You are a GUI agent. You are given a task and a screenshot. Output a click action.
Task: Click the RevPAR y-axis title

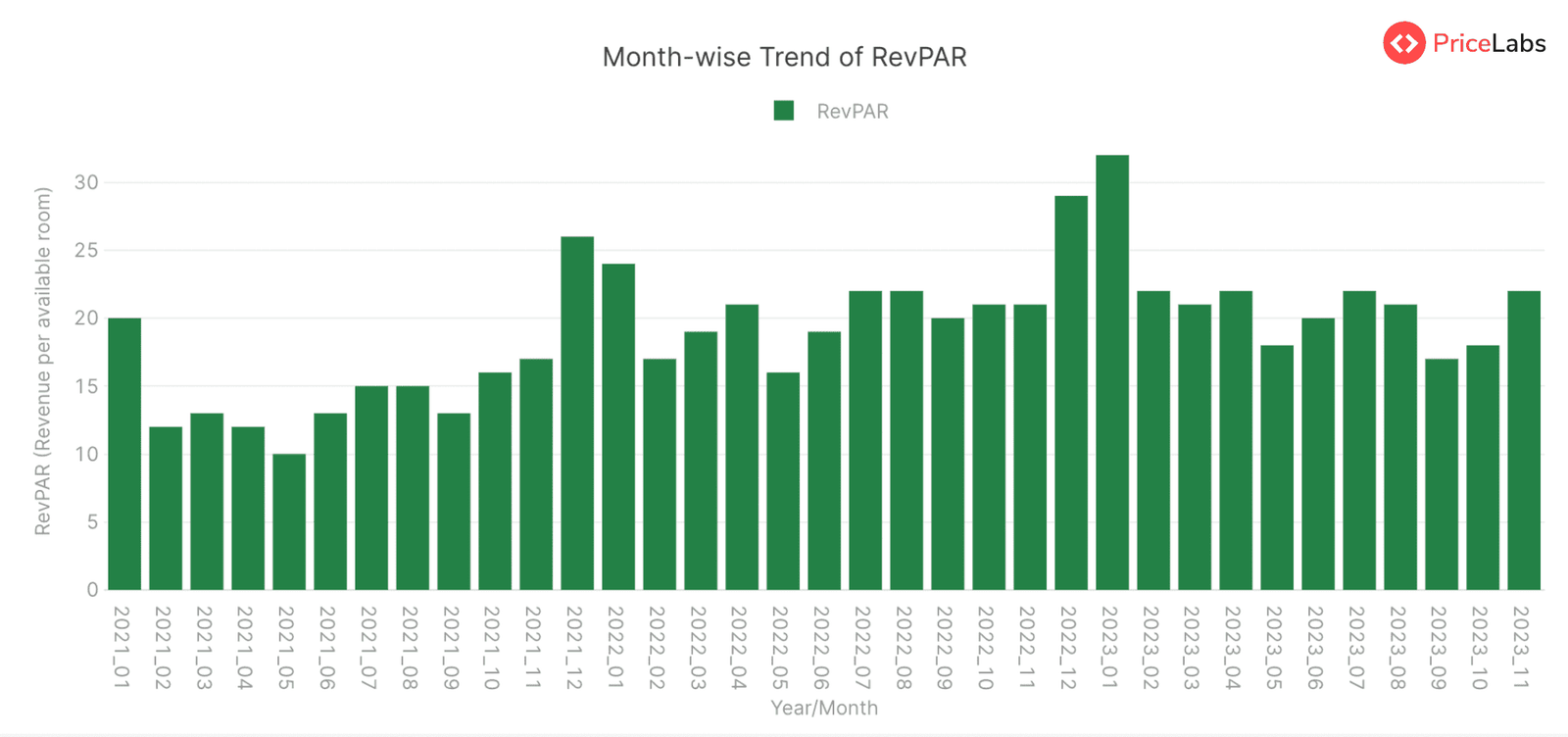click(x=42, y=362)
